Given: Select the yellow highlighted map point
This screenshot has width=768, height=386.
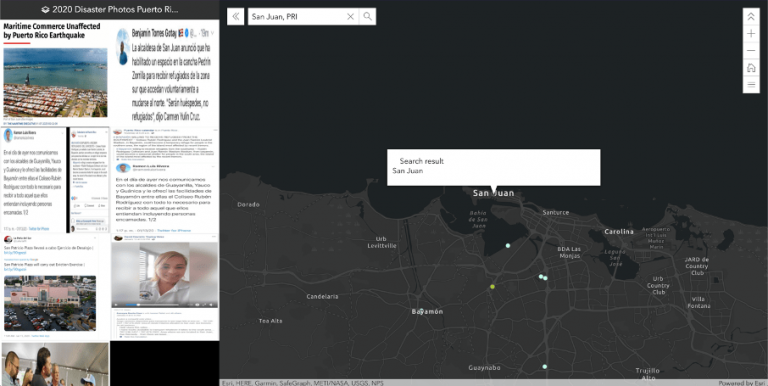Looking at the screenshot, I should click(x=492, y=287).
